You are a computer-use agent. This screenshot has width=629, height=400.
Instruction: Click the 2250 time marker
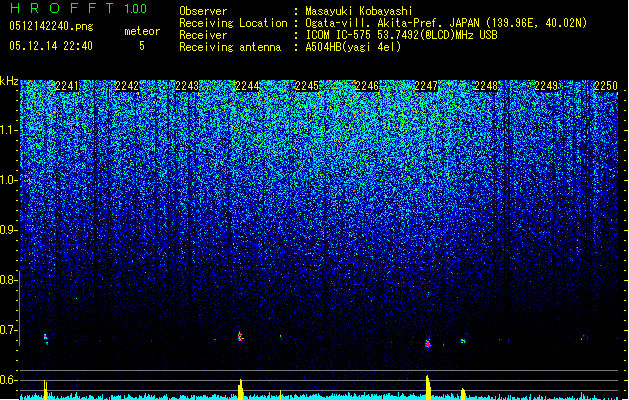(x=606, y=86)
